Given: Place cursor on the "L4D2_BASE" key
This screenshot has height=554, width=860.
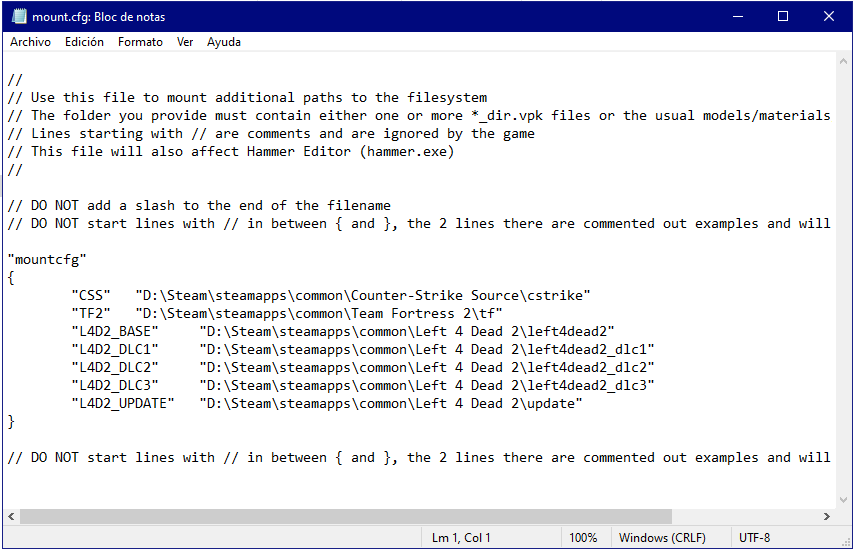Looking at the screenshot, I should 115,332.
